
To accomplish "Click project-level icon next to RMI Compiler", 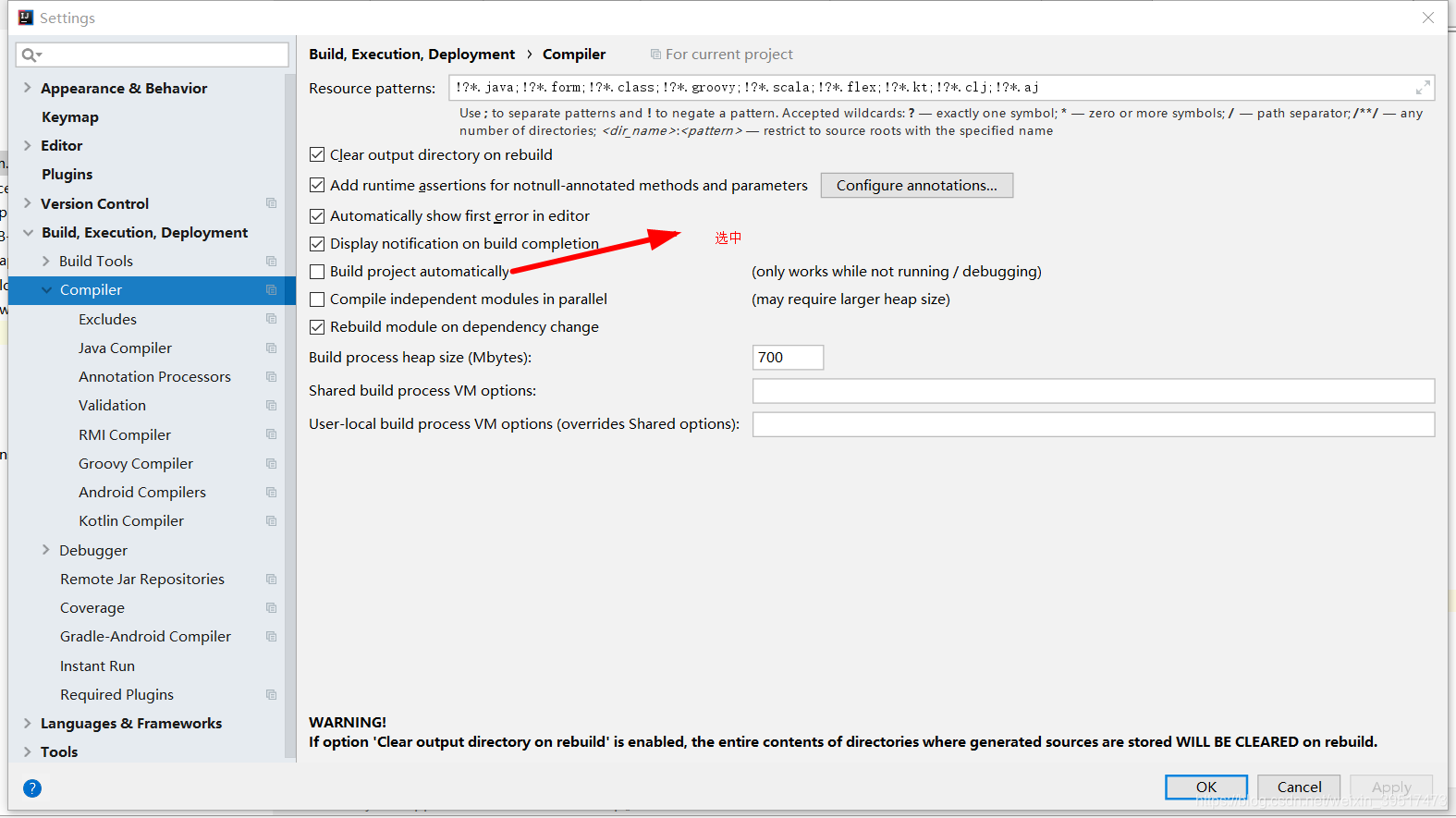I will 271,434.
